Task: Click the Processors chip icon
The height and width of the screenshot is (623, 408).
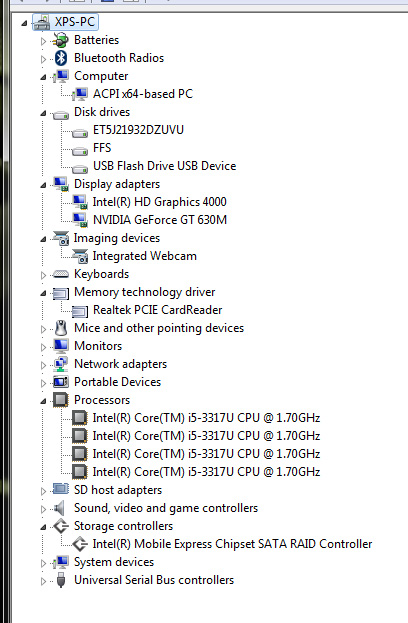Action: coord(60,400)
